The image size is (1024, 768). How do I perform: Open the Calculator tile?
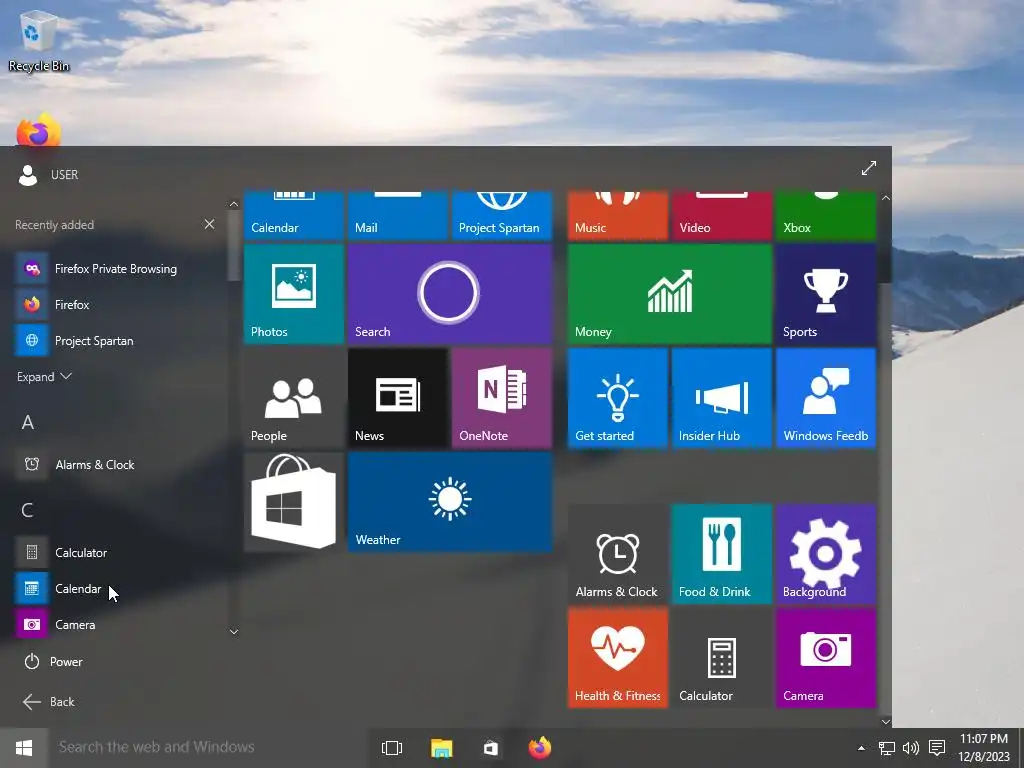pos(722,658)
